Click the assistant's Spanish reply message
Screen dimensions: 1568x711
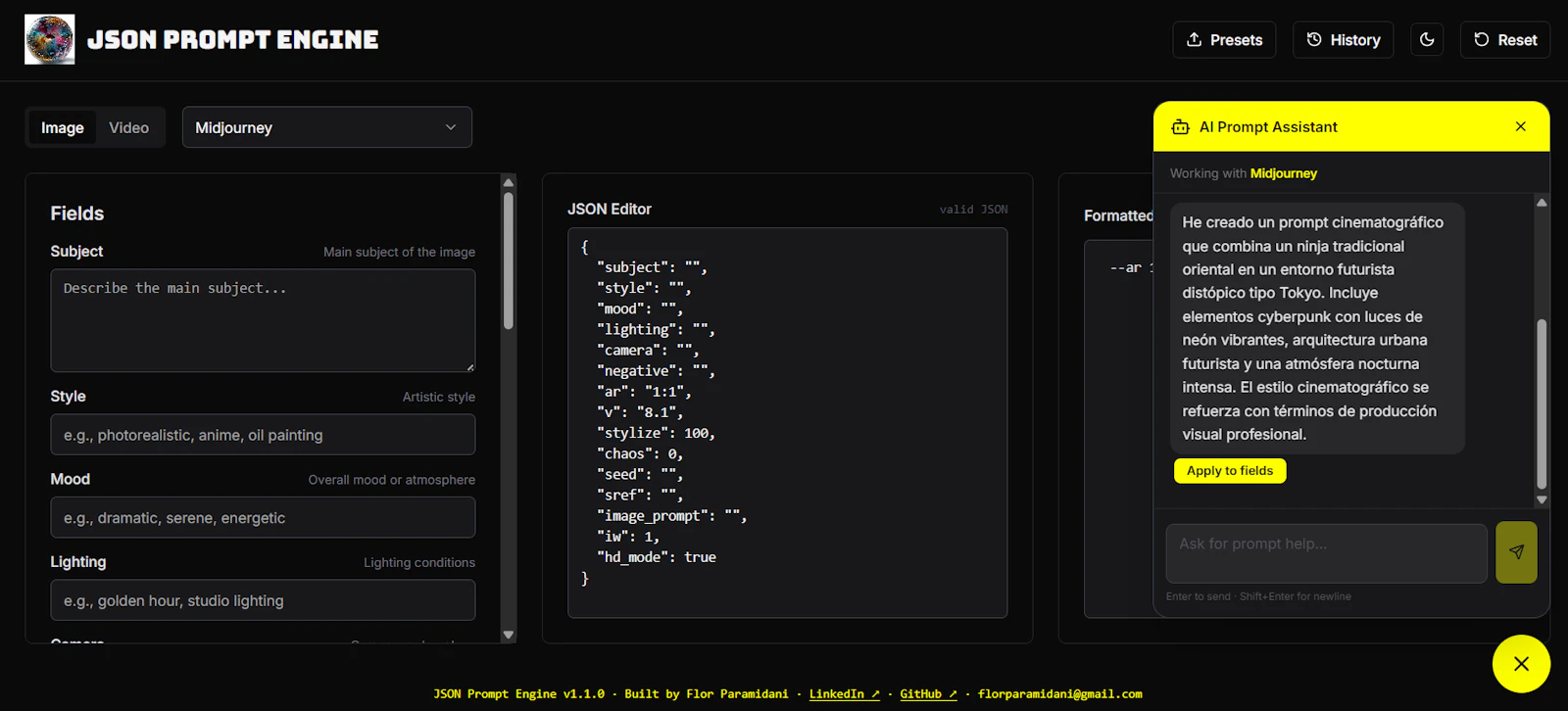tap(1317, 328)
